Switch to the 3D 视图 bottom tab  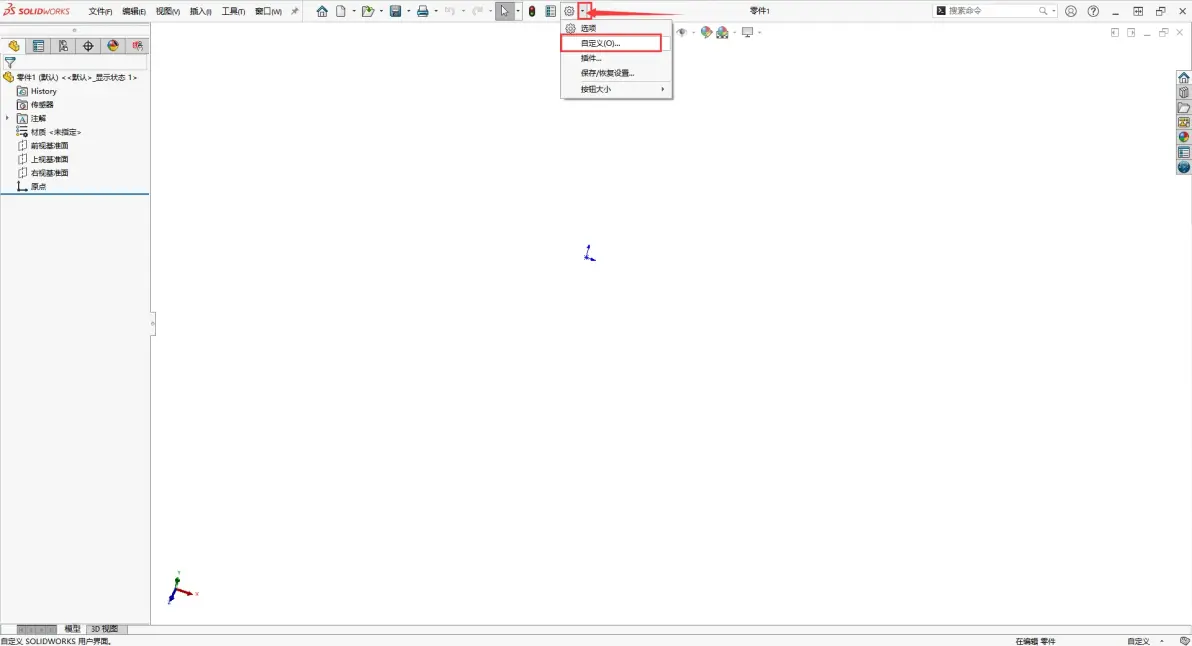pos(104,629)
